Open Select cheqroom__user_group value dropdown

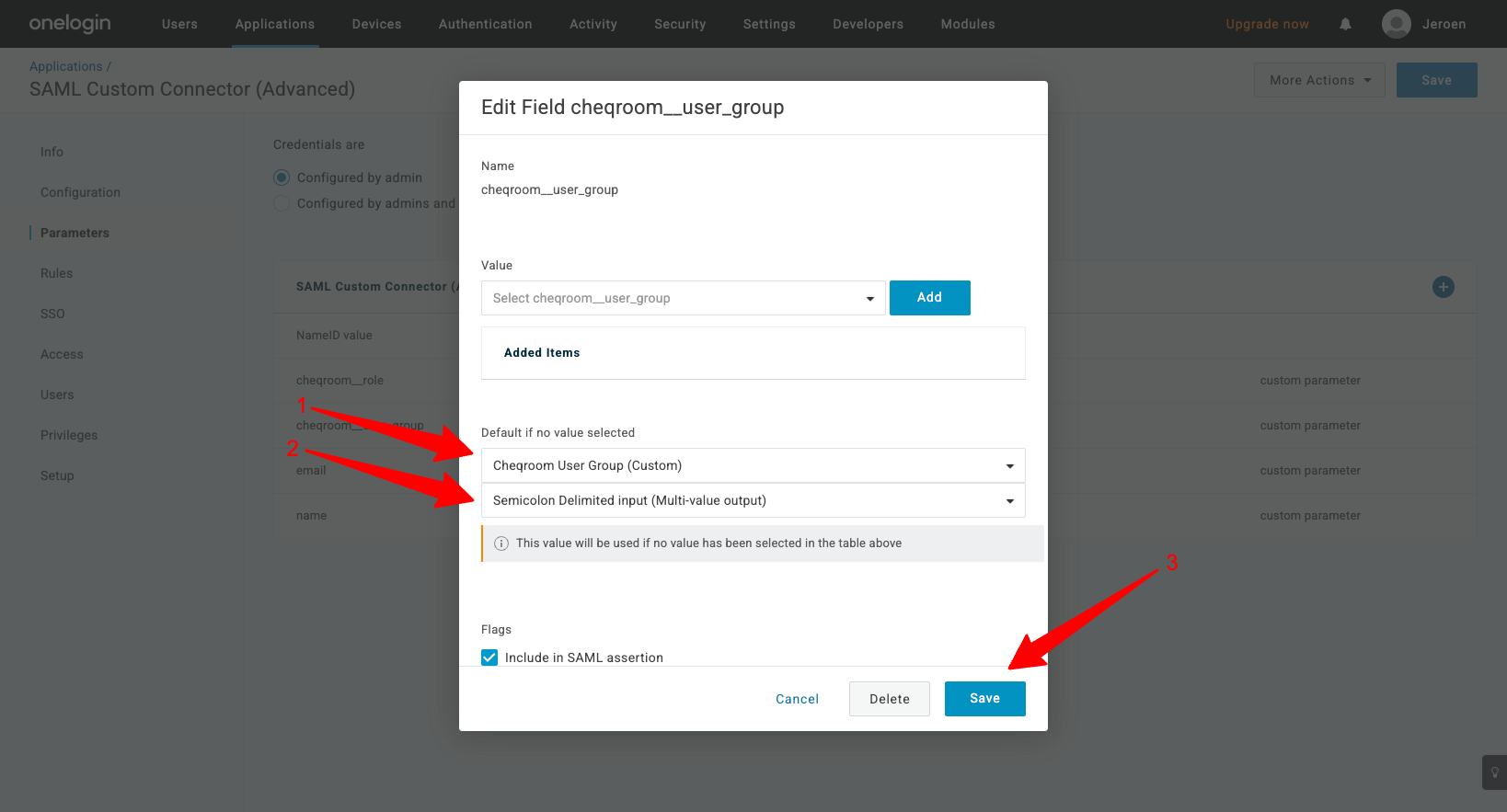pos(683,298)
